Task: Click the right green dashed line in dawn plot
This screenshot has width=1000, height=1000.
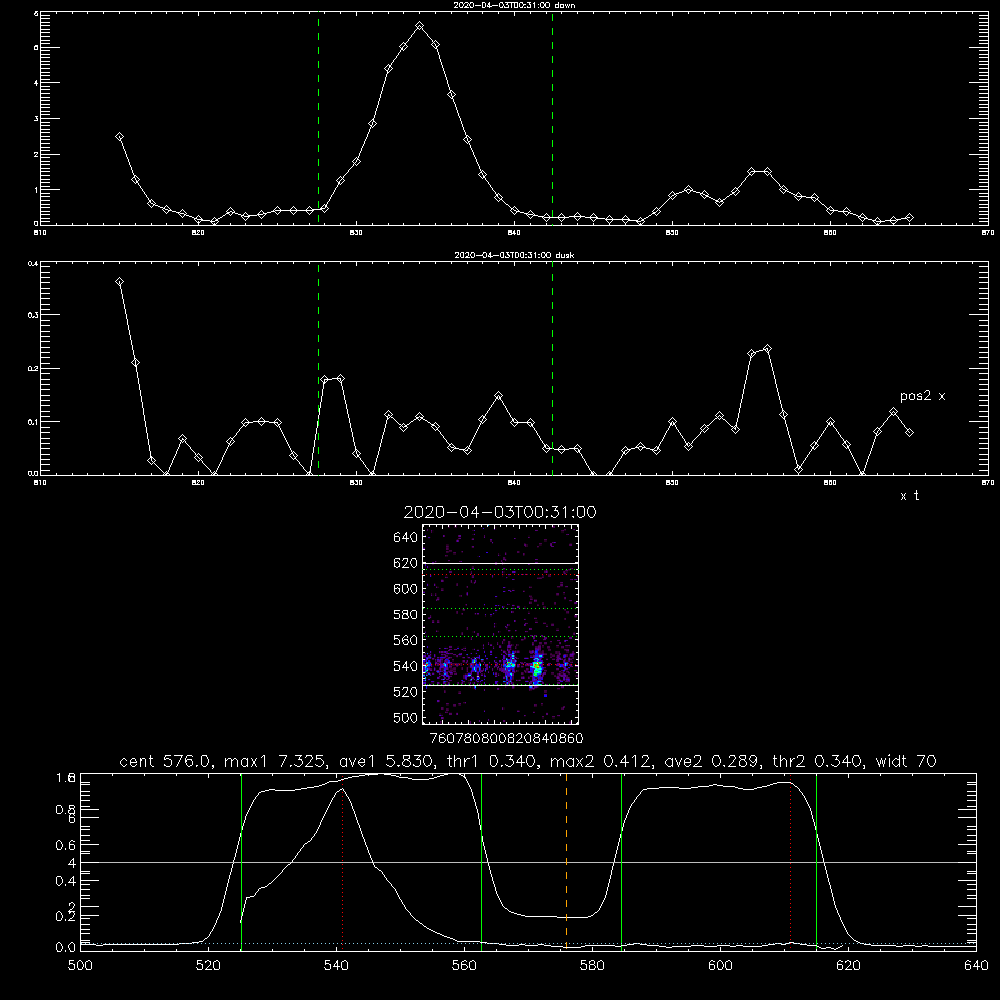Action: coord(552,118)
